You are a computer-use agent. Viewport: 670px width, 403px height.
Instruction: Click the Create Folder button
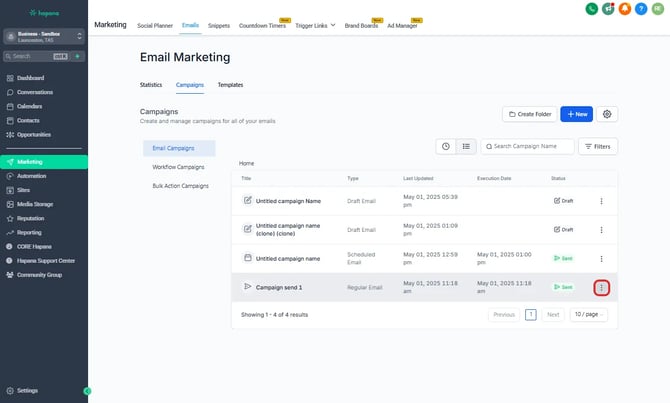pos(529,115)
